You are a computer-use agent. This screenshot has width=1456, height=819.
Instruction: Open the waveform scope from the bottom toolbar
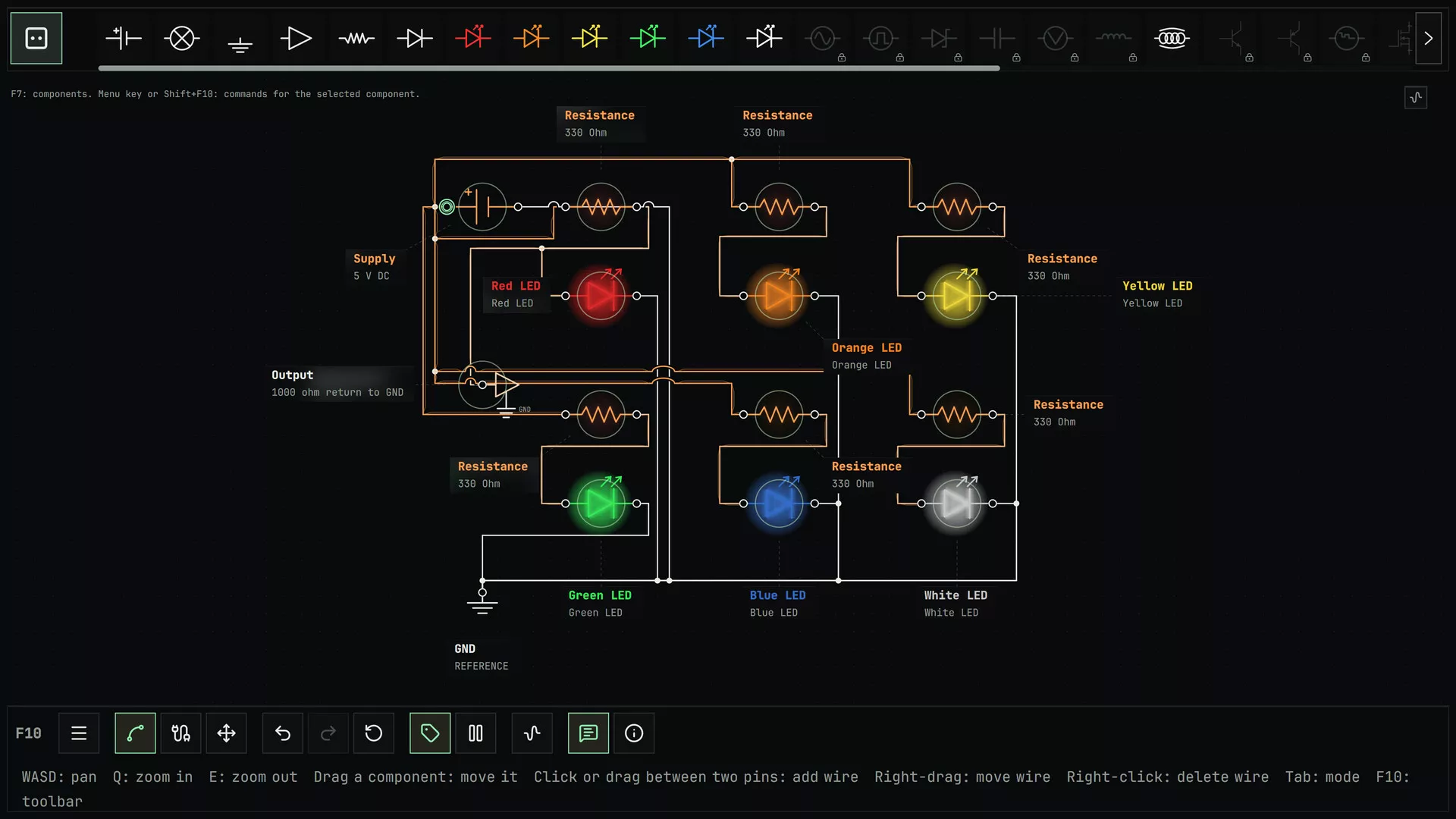532,733
